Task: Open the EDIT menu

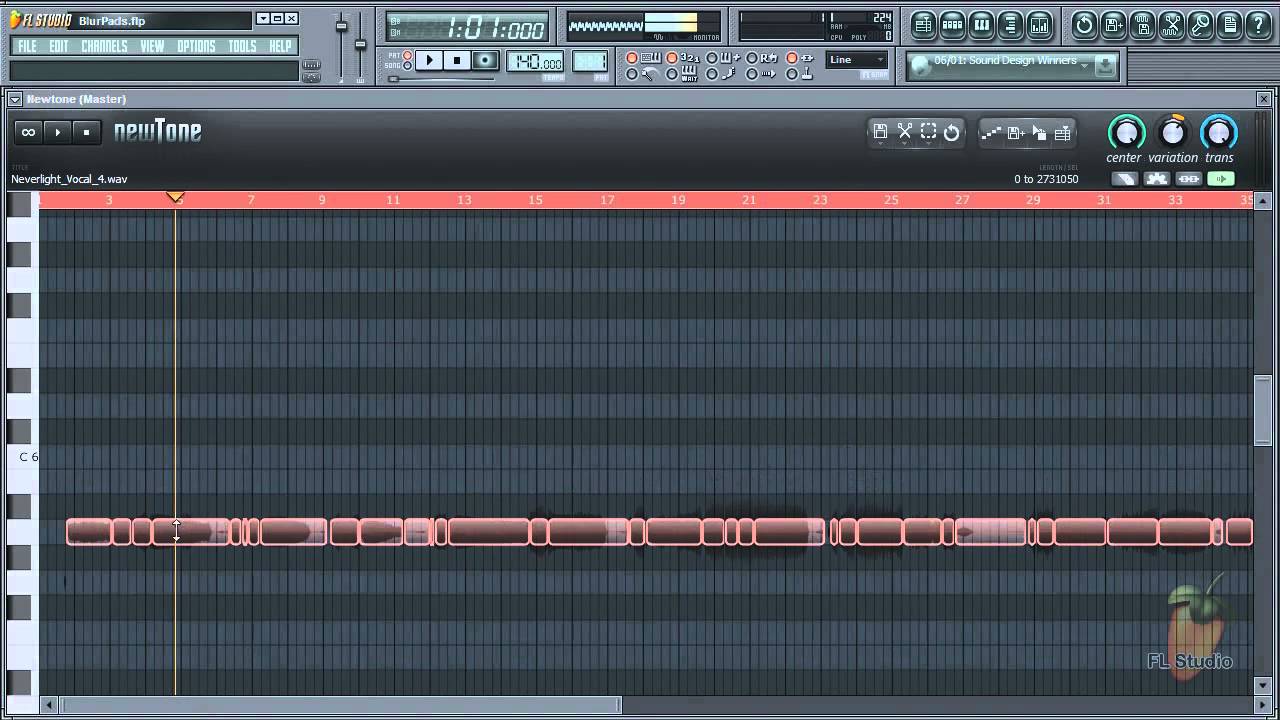Action: [x=59, y=46]
